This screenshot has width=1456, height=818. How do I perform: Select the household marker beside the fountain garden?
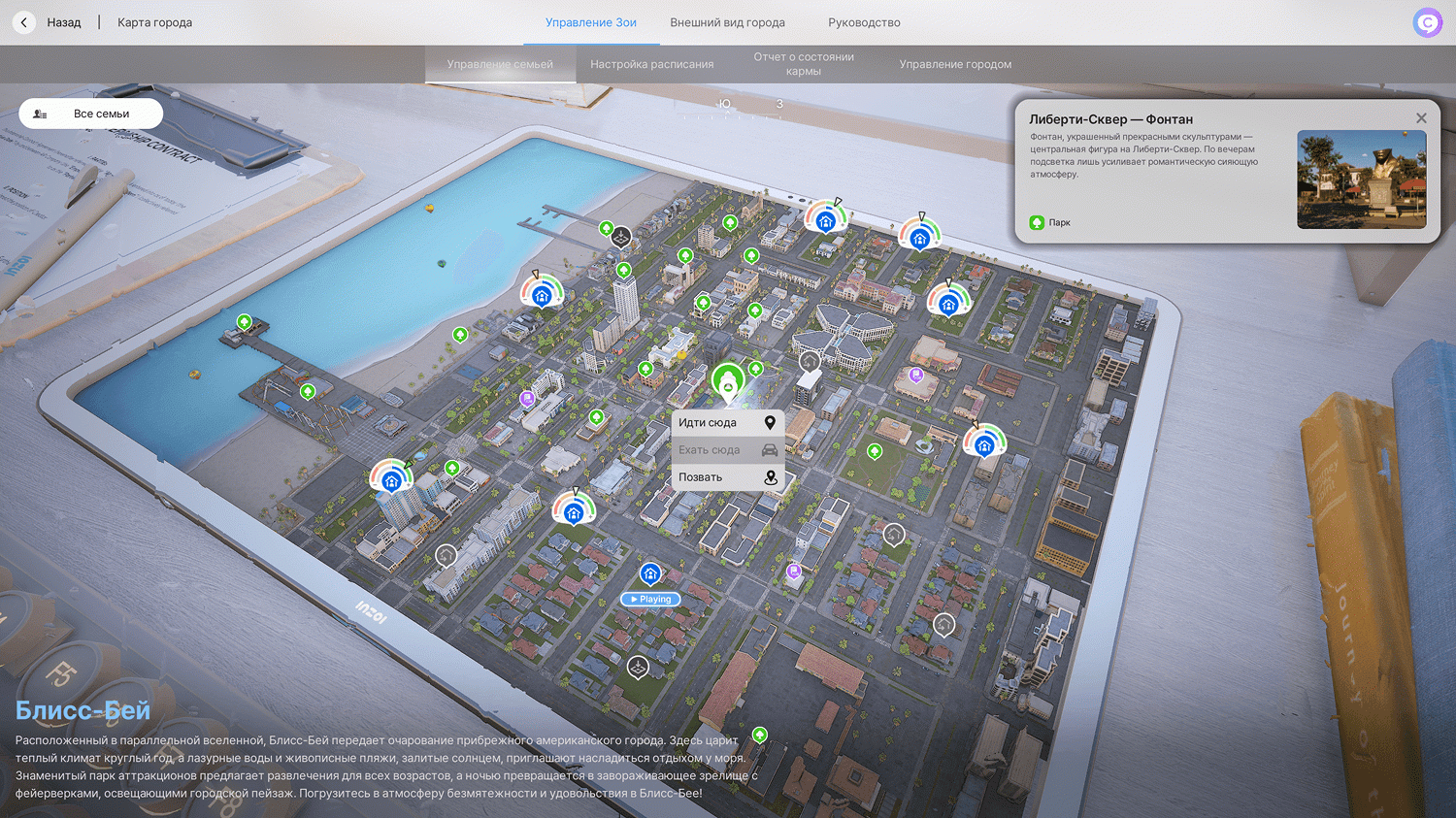click(984, 443)
